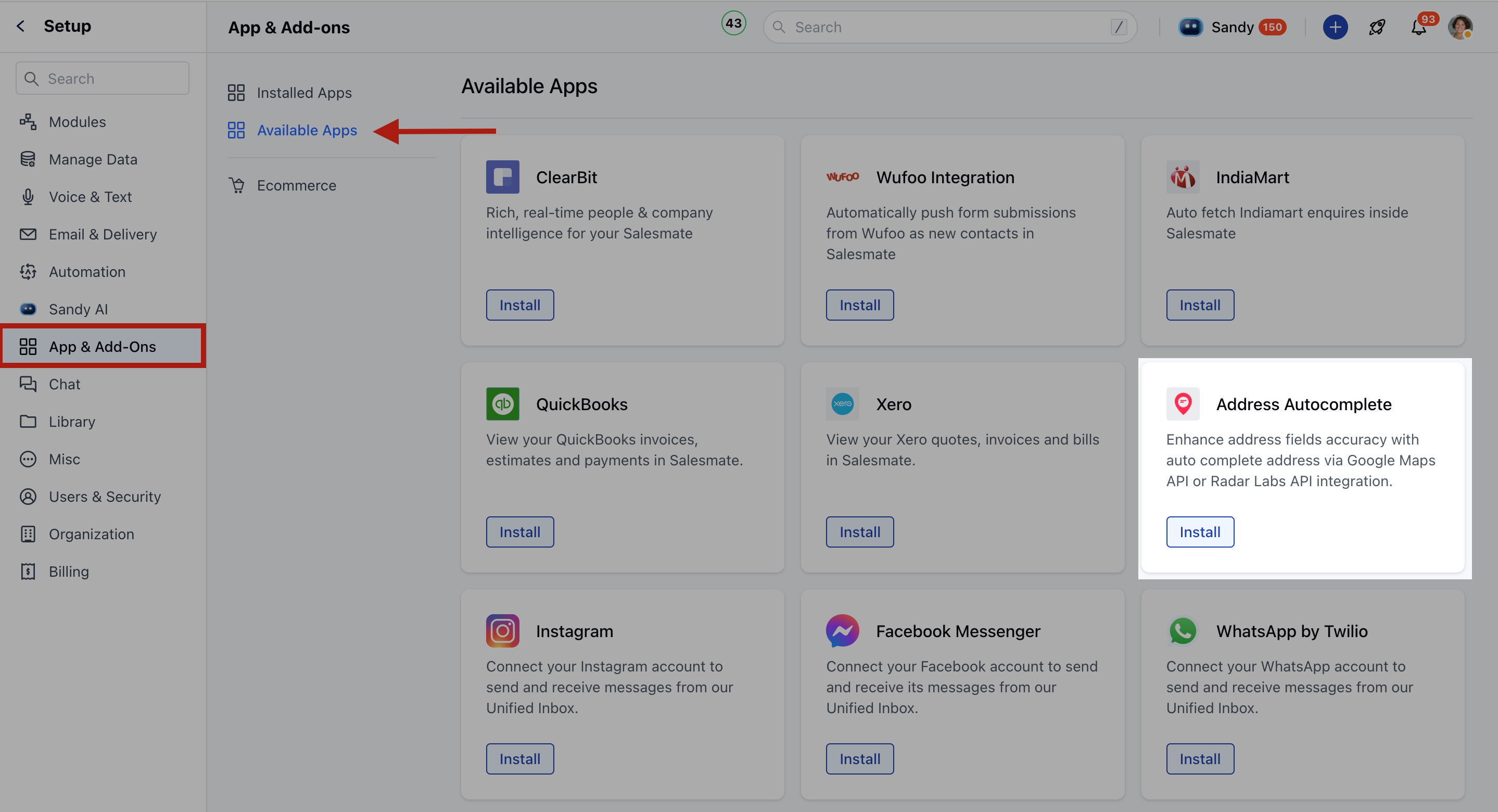Install the Instagram app
This screenshot has height=812, width=1498.
click(520, 758)
